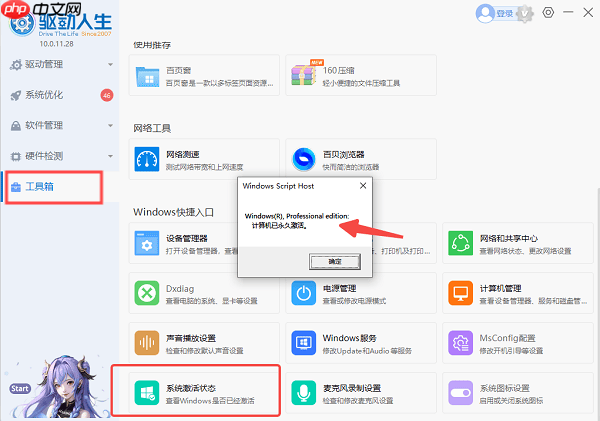Open the MsConfig配置 purple gear icon
The height and width of the screenshot is (421, 600).
(x=460, y=343)
